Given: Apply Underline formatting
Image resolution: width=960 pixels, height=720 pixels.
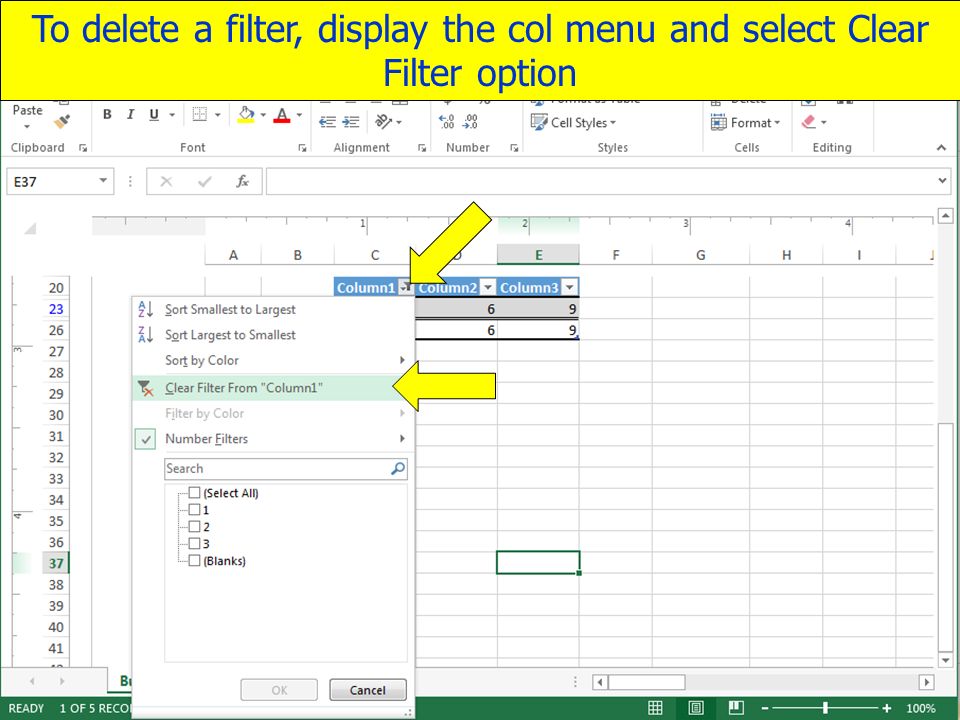Looking at the screenshot, I should click(x=154, y=114).
